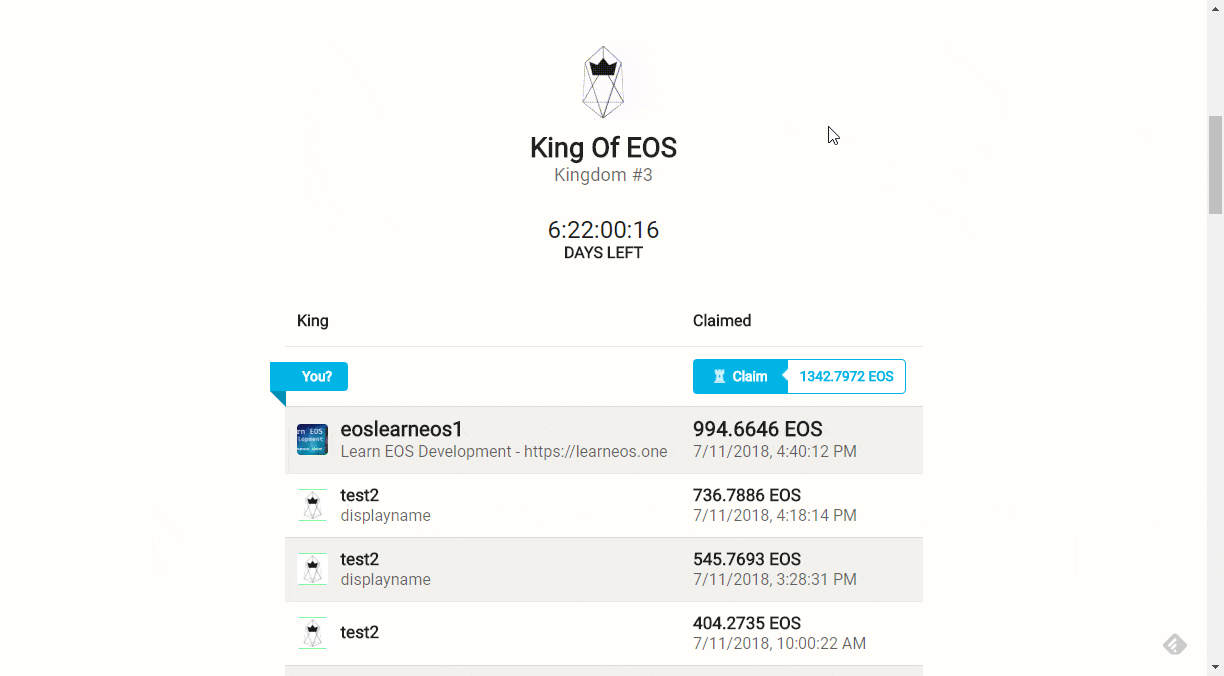Click the 6:22:00:16 countdown timer
This screenshot has height=676, width=1224.
pos(603,230)
